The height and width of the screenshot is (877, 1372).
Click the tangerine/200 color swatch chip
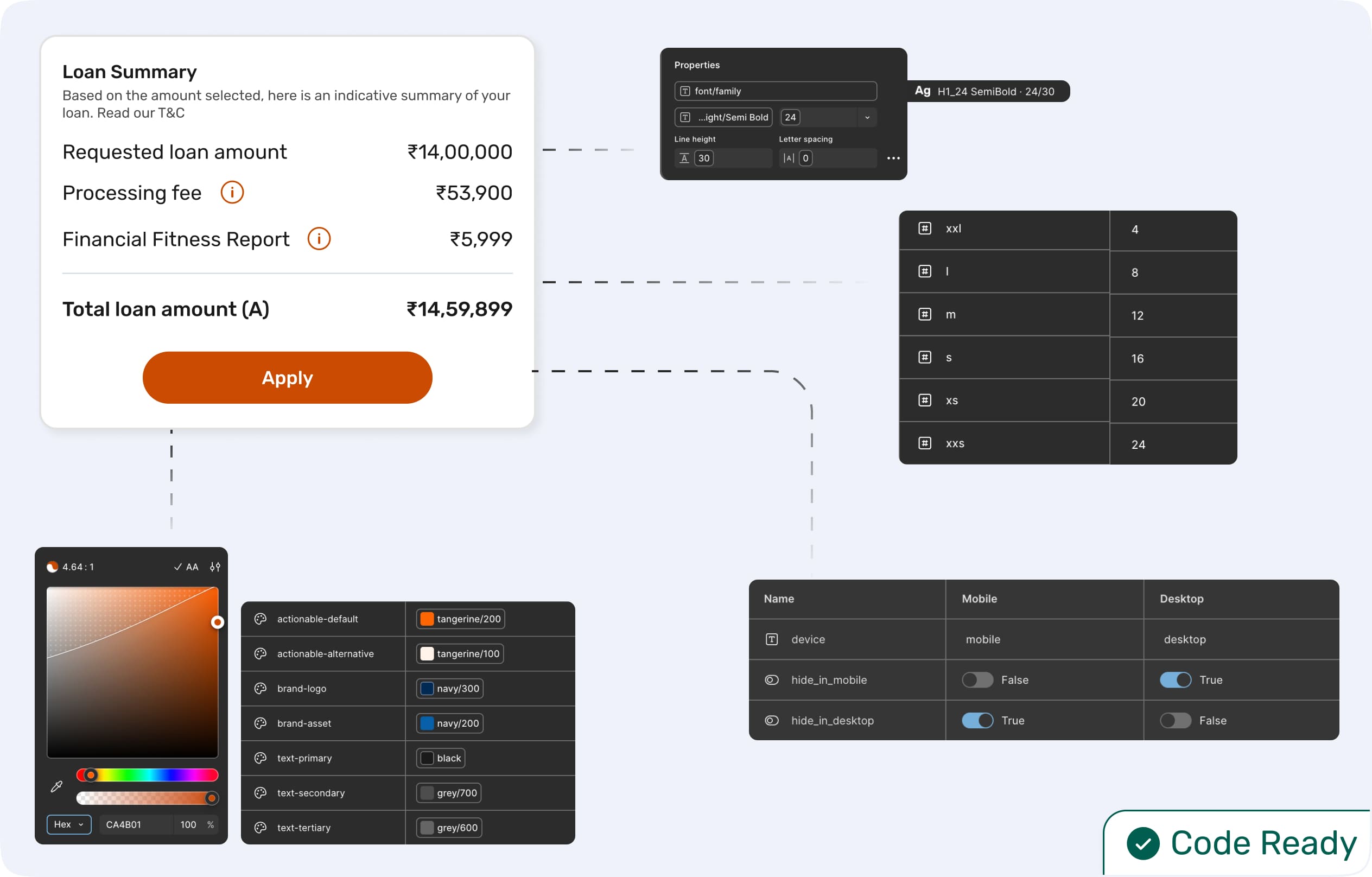[460, 619]
